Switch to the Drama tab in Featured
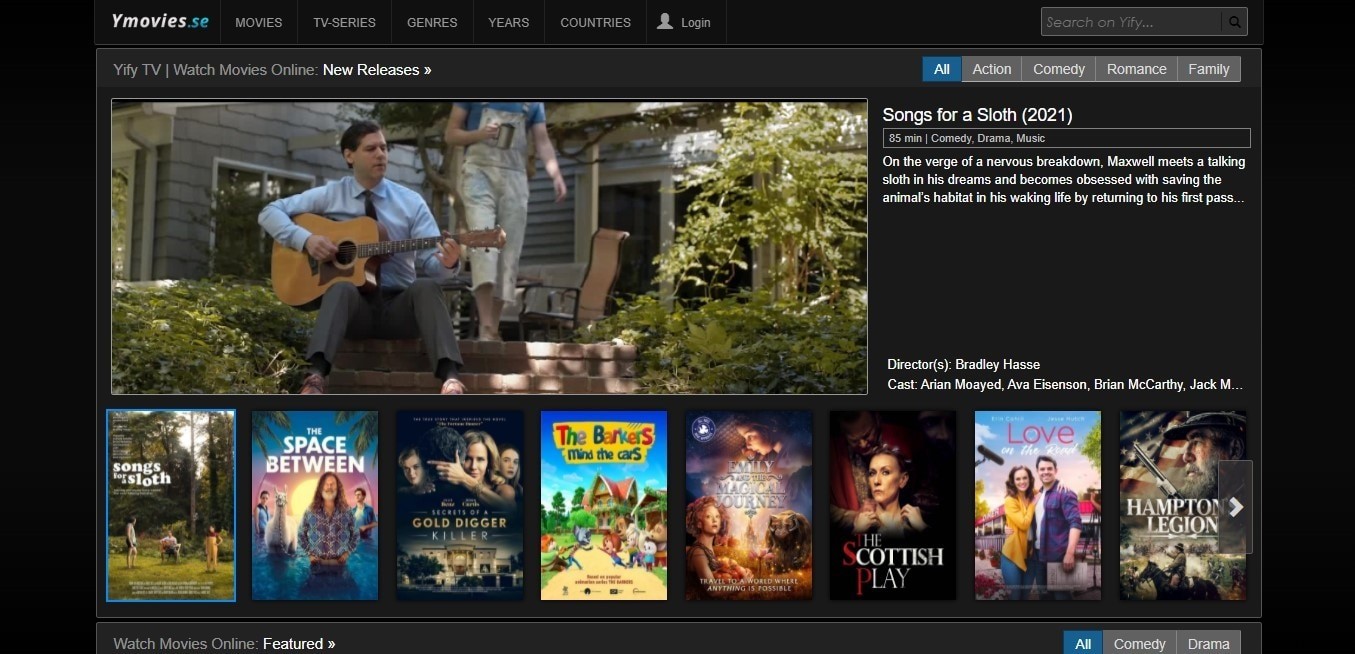Image resolution: width=1355 pixels, height=654 pixels. click(1208, 644)
